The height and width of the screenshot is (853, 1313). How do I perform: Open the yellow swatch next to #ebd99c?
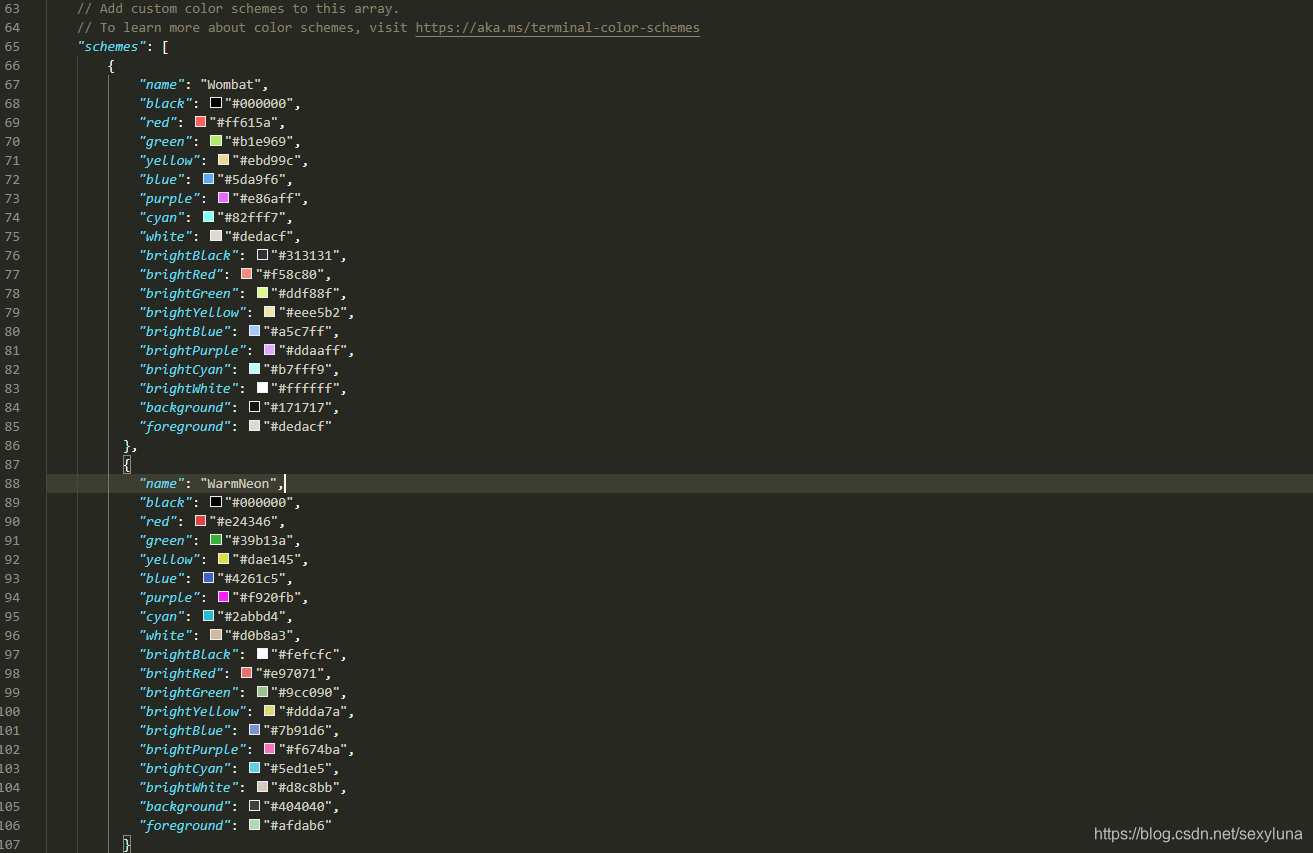(x=223, y=160)
